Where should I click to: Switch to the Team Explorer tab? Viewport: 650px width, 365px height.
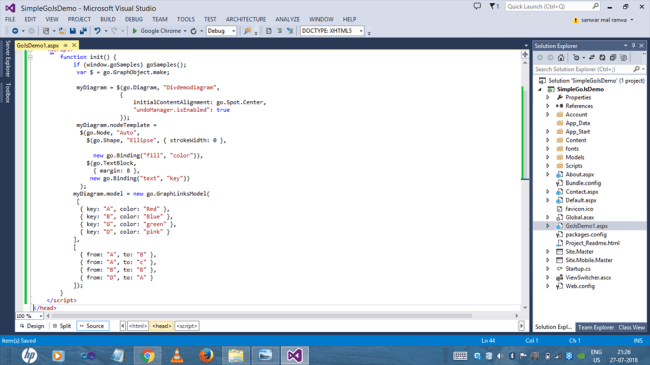tap(596, 327)
